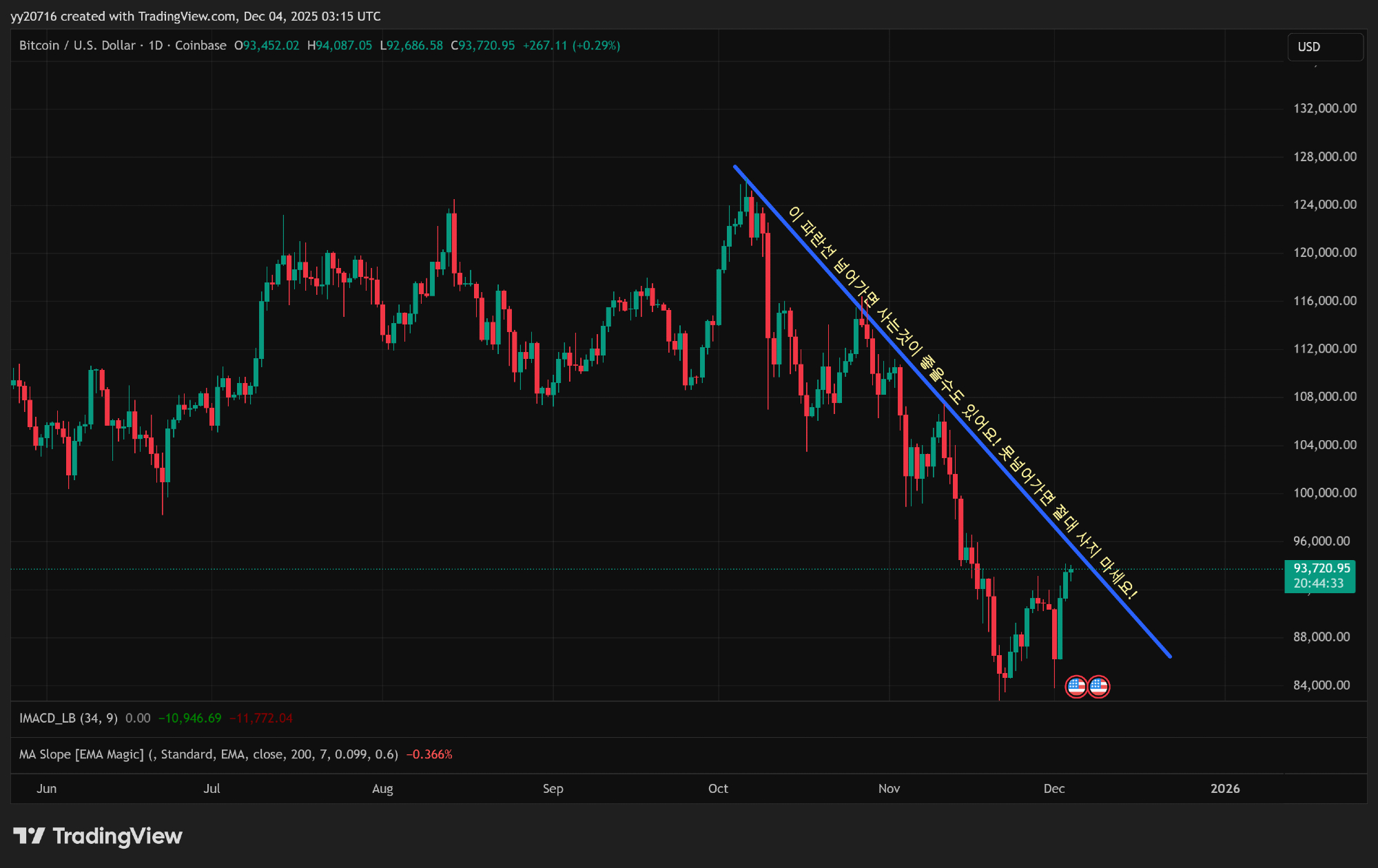This screenshot has height=868, width=1378.
Task: Click the right US flag event icon
Action: [1099, 686]
